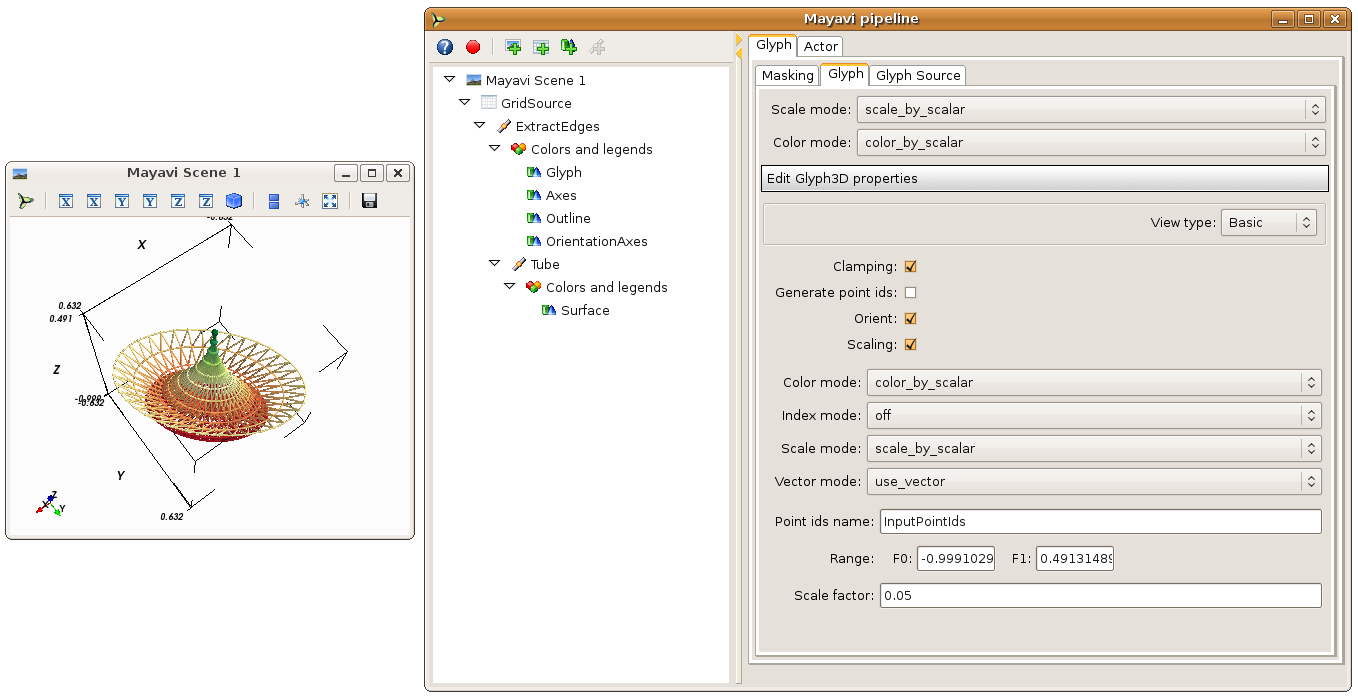Click the orientation axes widget in scene
1358x698 pixels.
click(x=51, y=503)
